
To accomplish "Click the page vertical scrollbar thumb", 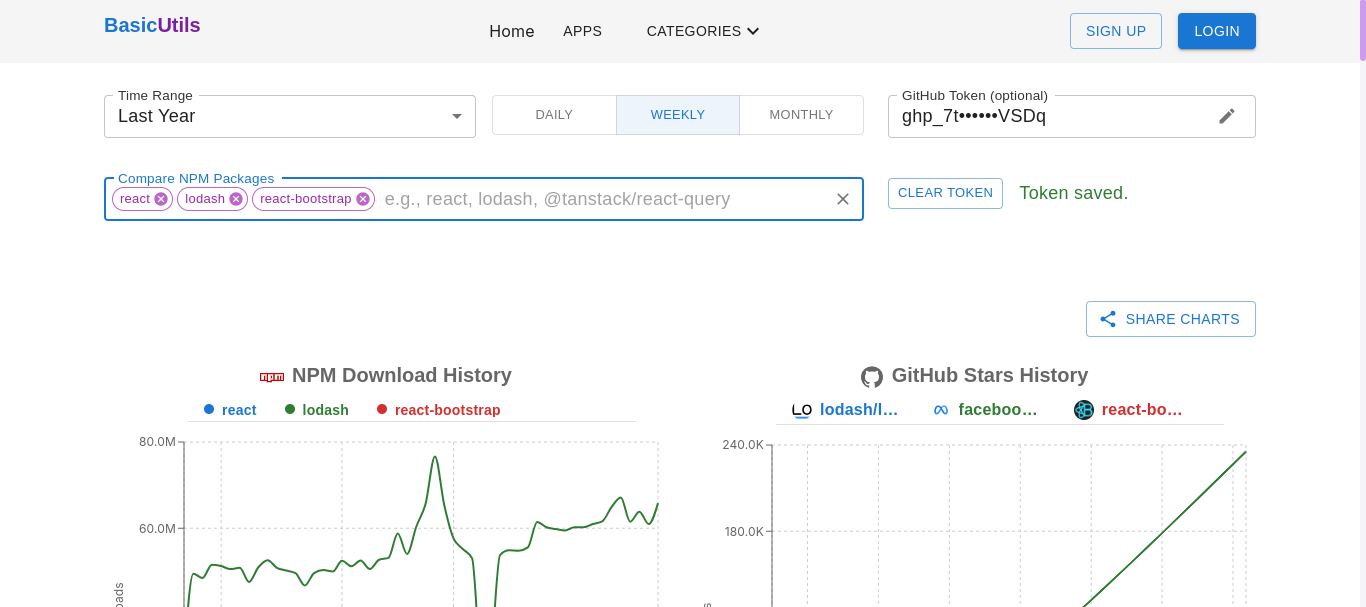I will (x=1362, y=31).
